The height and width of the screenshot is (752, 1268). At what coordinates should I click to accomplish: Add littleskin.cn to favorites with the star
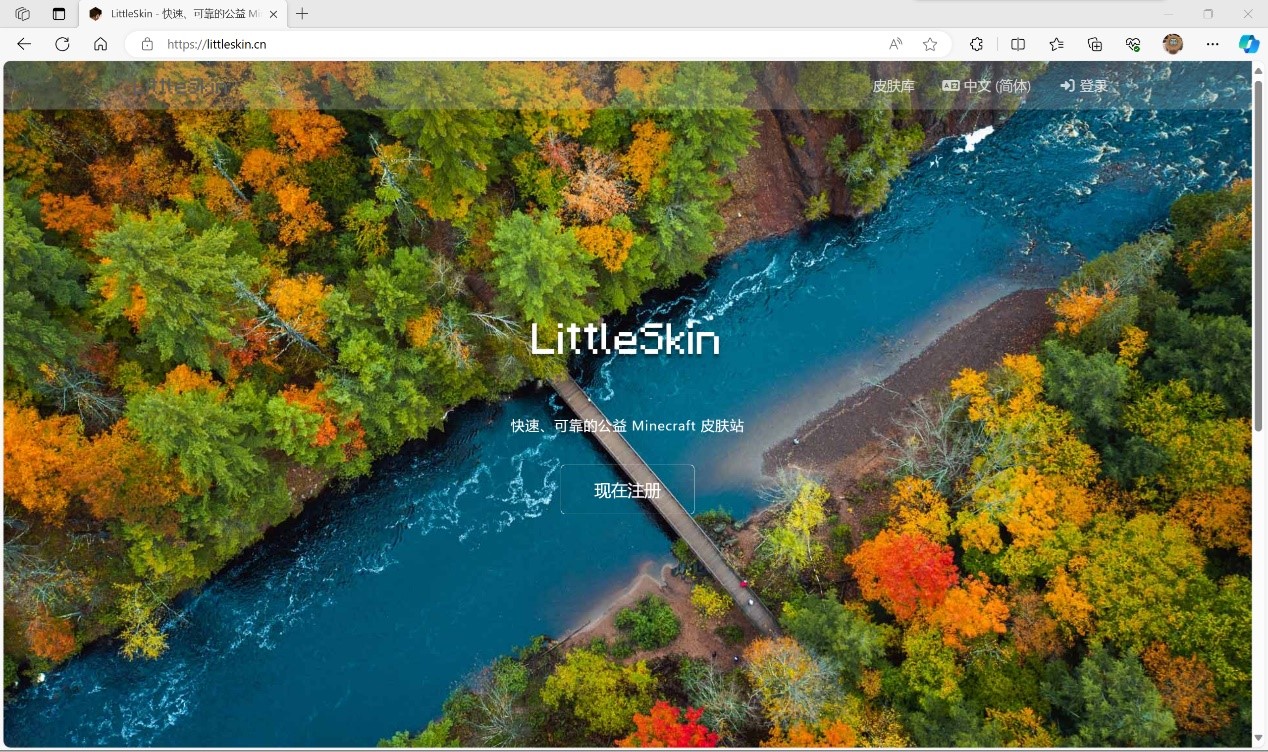pos(930,44)
